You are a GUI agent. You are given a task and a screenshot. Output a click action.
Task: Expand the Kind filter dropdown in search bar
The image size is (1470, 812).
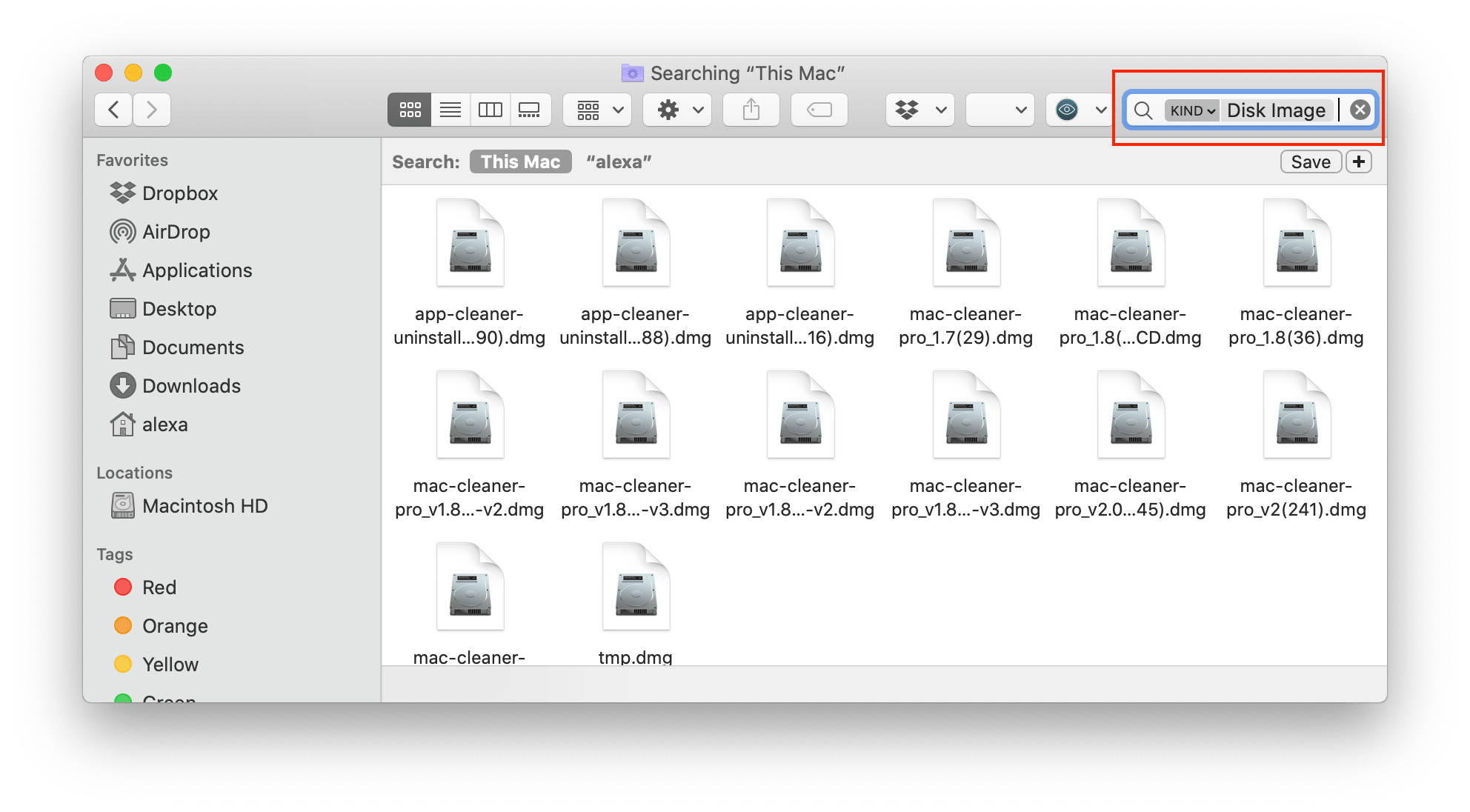[x=1192, y=110]
